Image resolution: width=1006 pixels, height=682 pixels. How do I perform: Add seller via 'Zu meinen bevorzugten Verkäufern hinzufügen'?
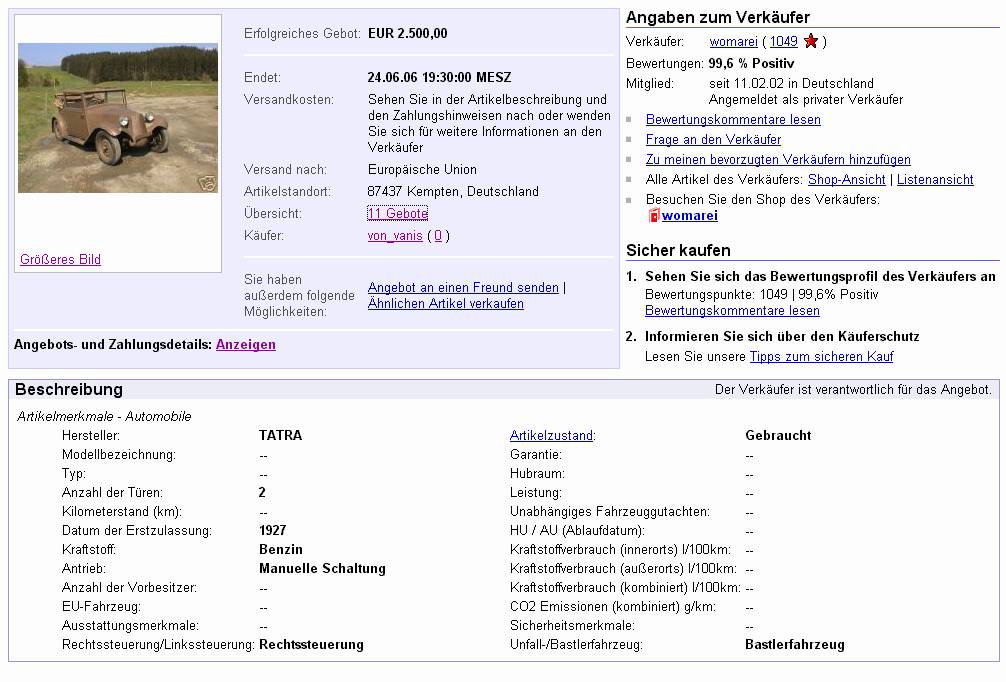(778, 160)
